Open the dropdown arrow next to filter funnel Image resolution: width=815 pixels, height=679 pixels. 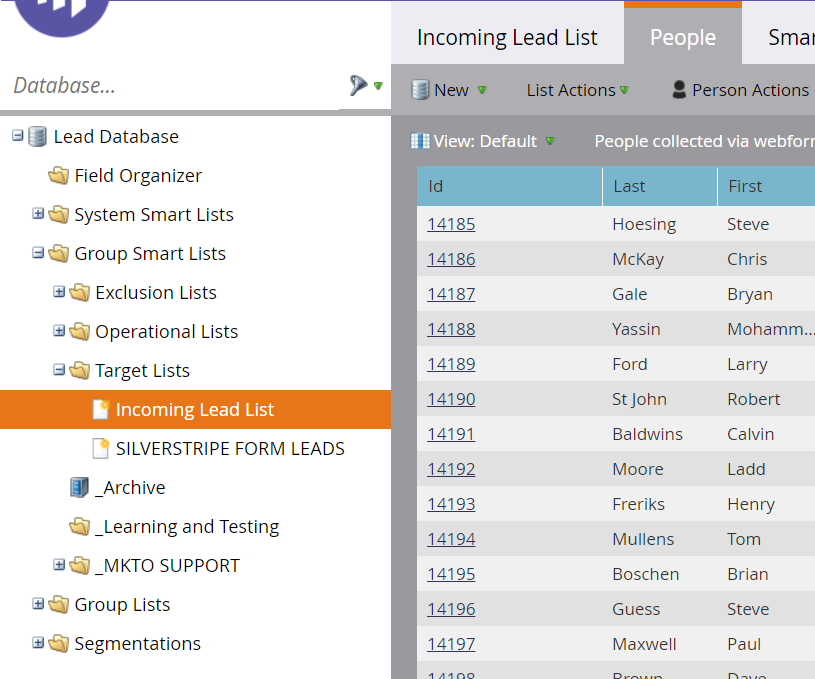click(x=378, y=86)
